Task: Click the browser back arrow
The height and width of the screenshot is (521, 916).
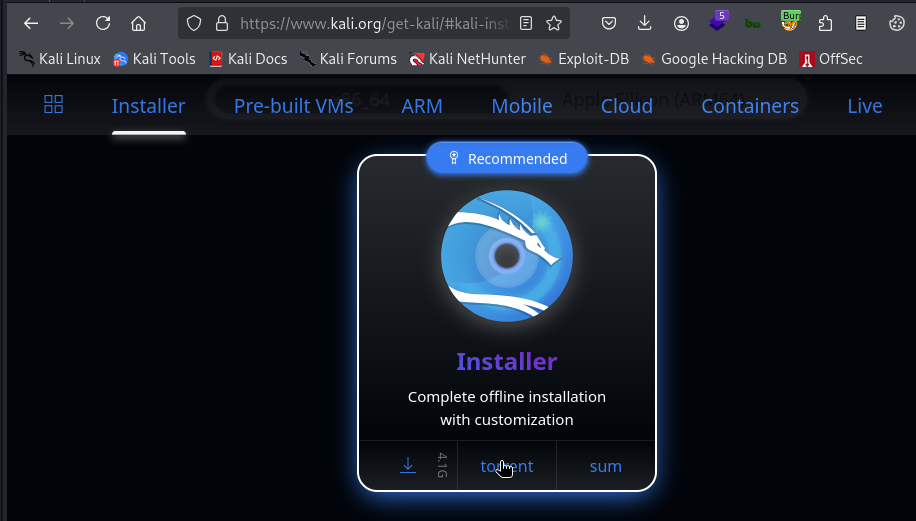Action: pyautogui.click(x=31, y=23)
